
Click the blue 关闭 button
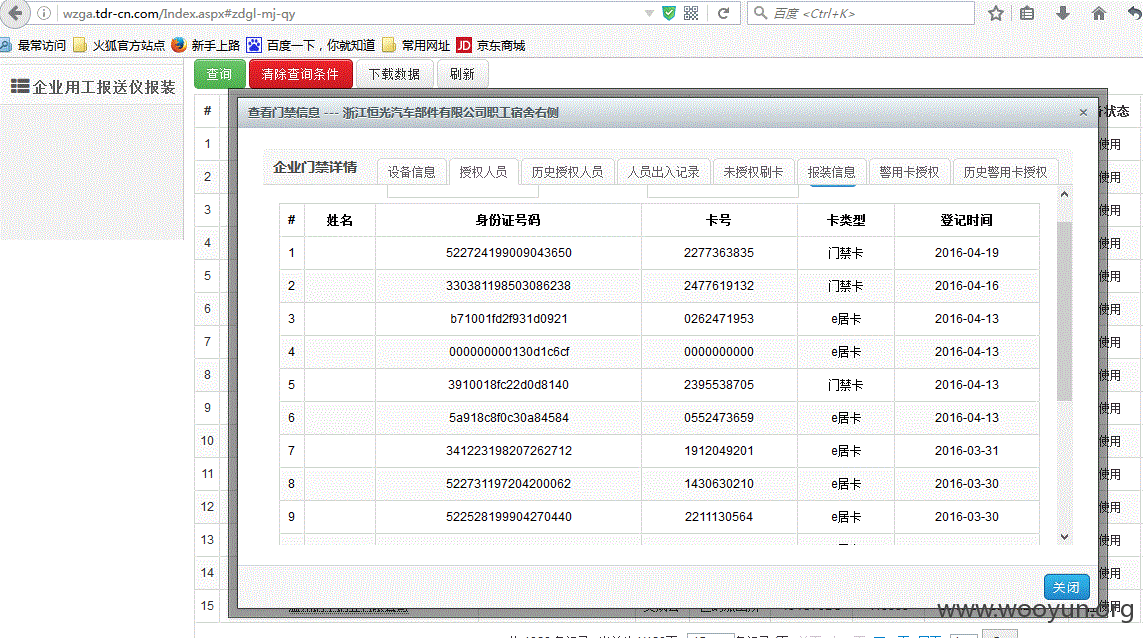click(x=1066, y=587)
